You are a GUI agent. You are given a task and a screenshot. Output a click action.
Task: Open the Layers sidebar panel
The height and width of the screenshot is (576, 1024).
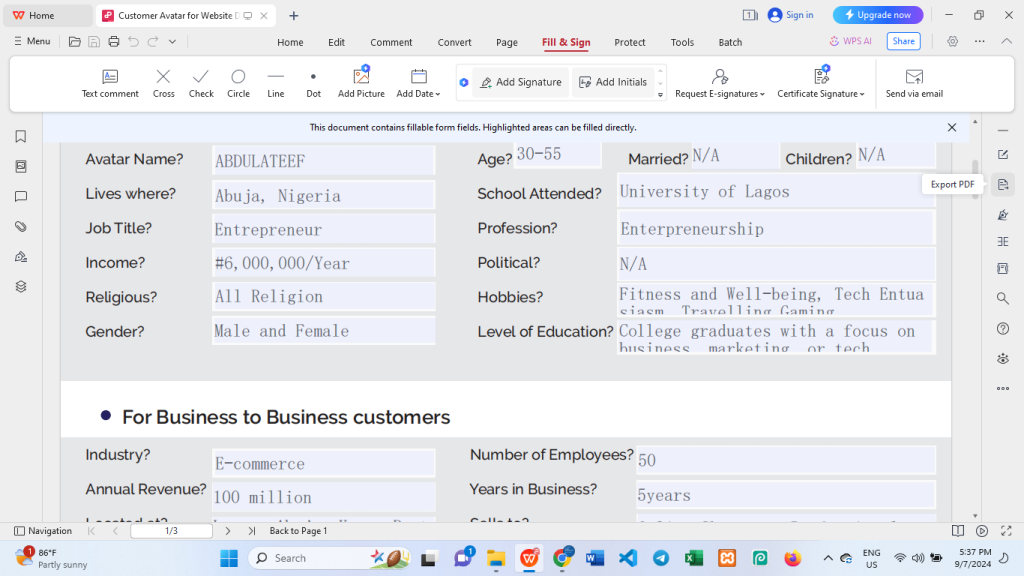21,287
